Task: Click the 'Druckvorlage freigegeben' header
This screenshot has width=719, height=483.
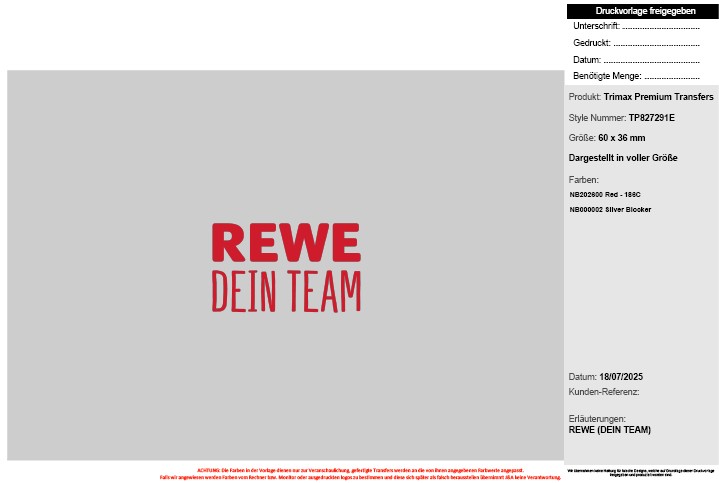Action: [642, 11]
